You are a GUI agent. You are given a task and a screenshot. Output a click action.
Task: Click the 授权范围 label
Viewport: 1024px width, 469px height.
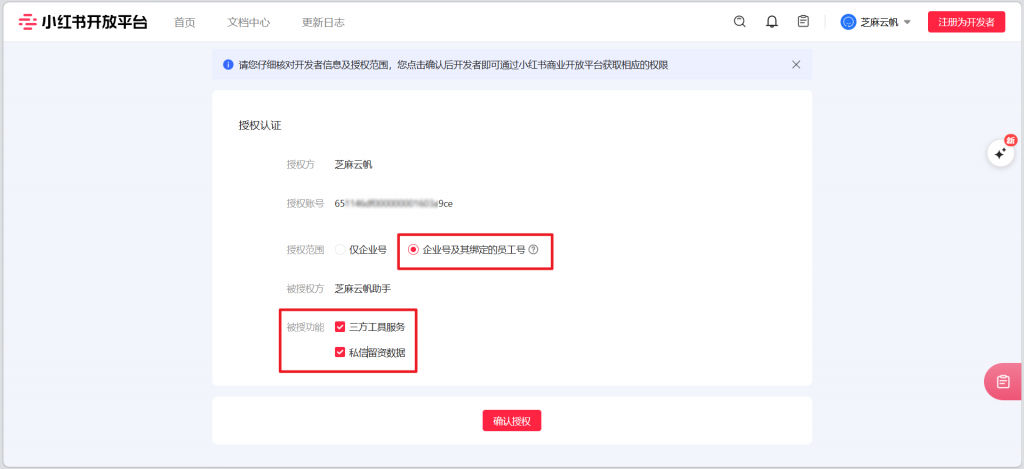(306, 250)
